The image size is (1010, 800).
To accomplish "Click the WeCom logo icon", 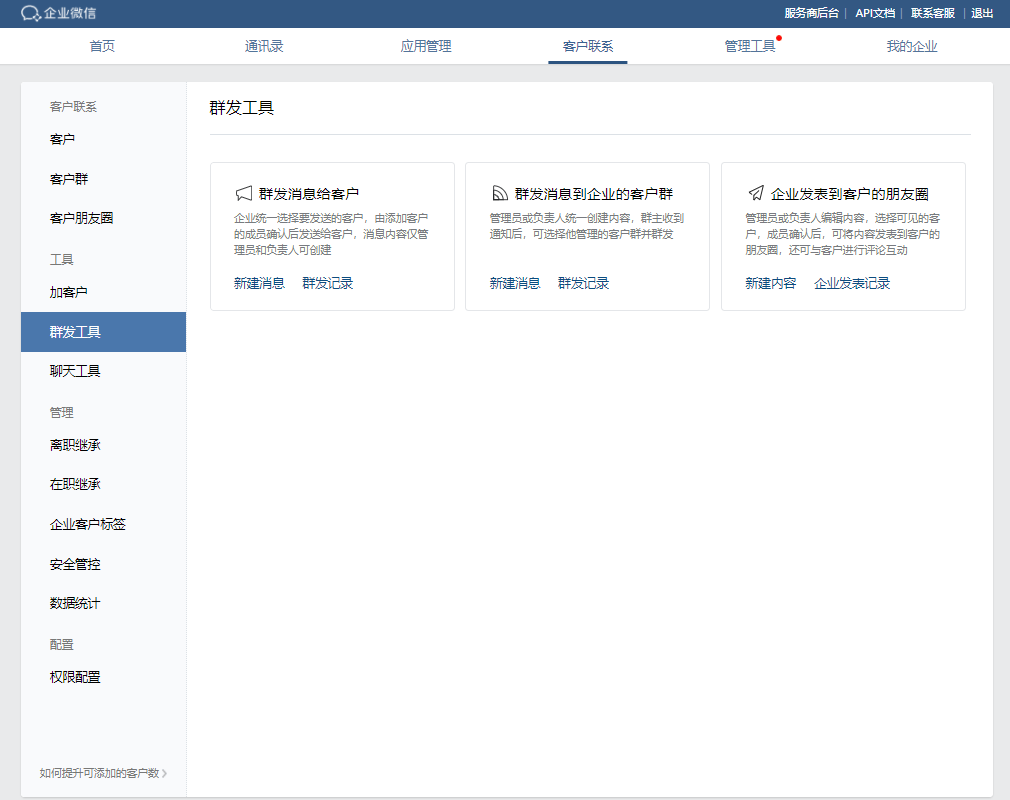I will [x=31, y=14].
